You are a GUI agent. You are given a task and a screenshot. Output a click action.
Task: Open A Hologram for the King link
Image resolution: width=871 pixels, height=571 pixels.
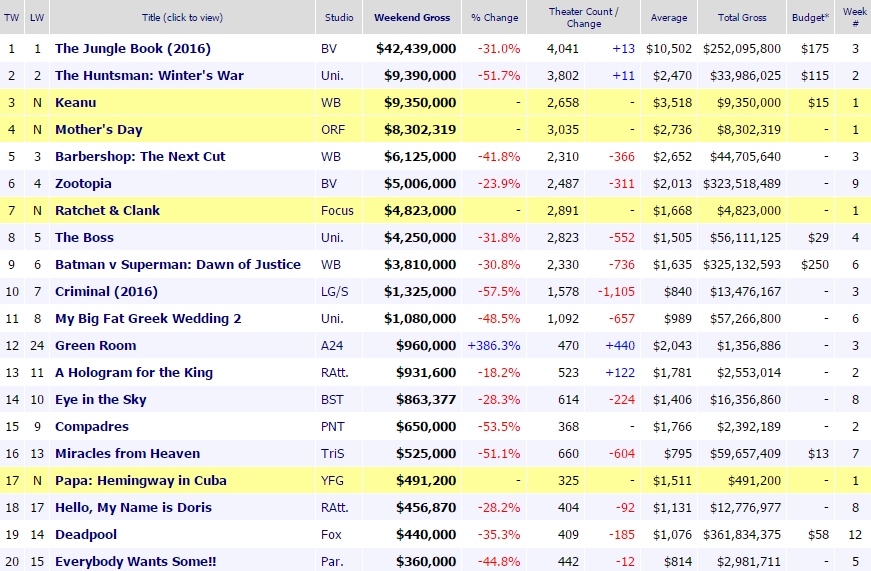[134, 373]
